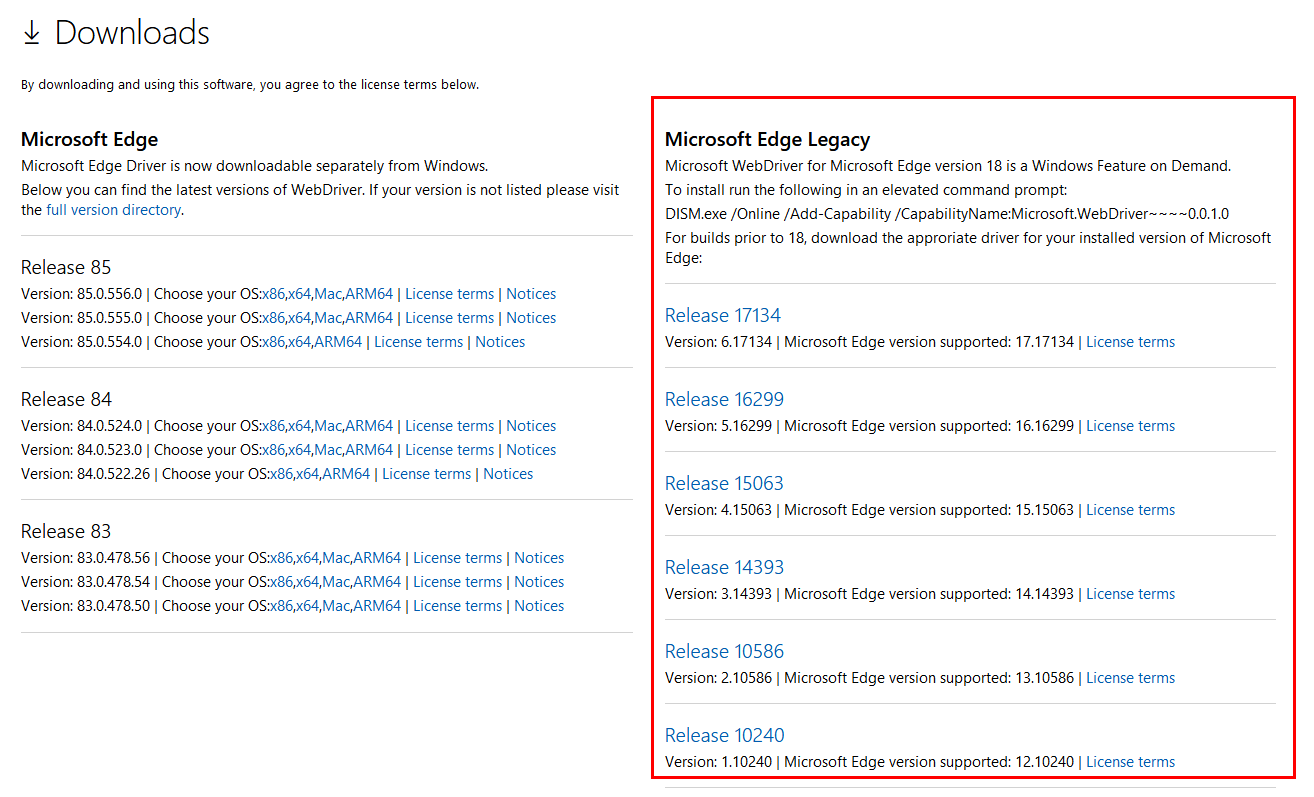
Task: Download ARM64 driver for version 83.0.478.50
Action: point(377,606)
